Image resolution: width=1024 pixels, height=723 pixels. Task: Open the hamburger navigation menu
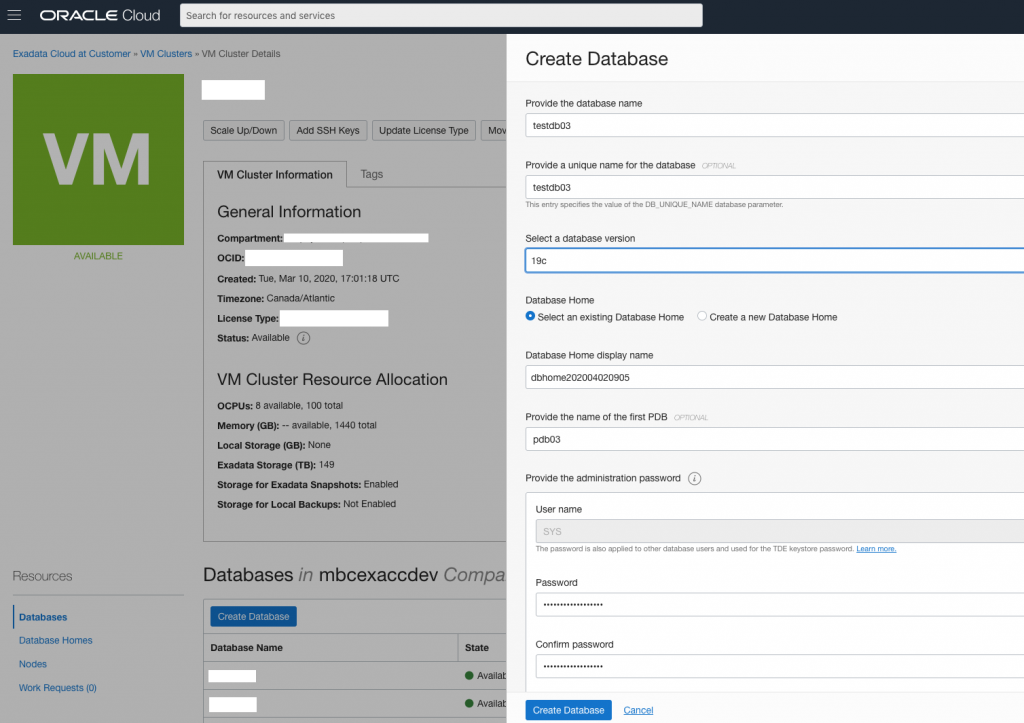tap(15, 16)
